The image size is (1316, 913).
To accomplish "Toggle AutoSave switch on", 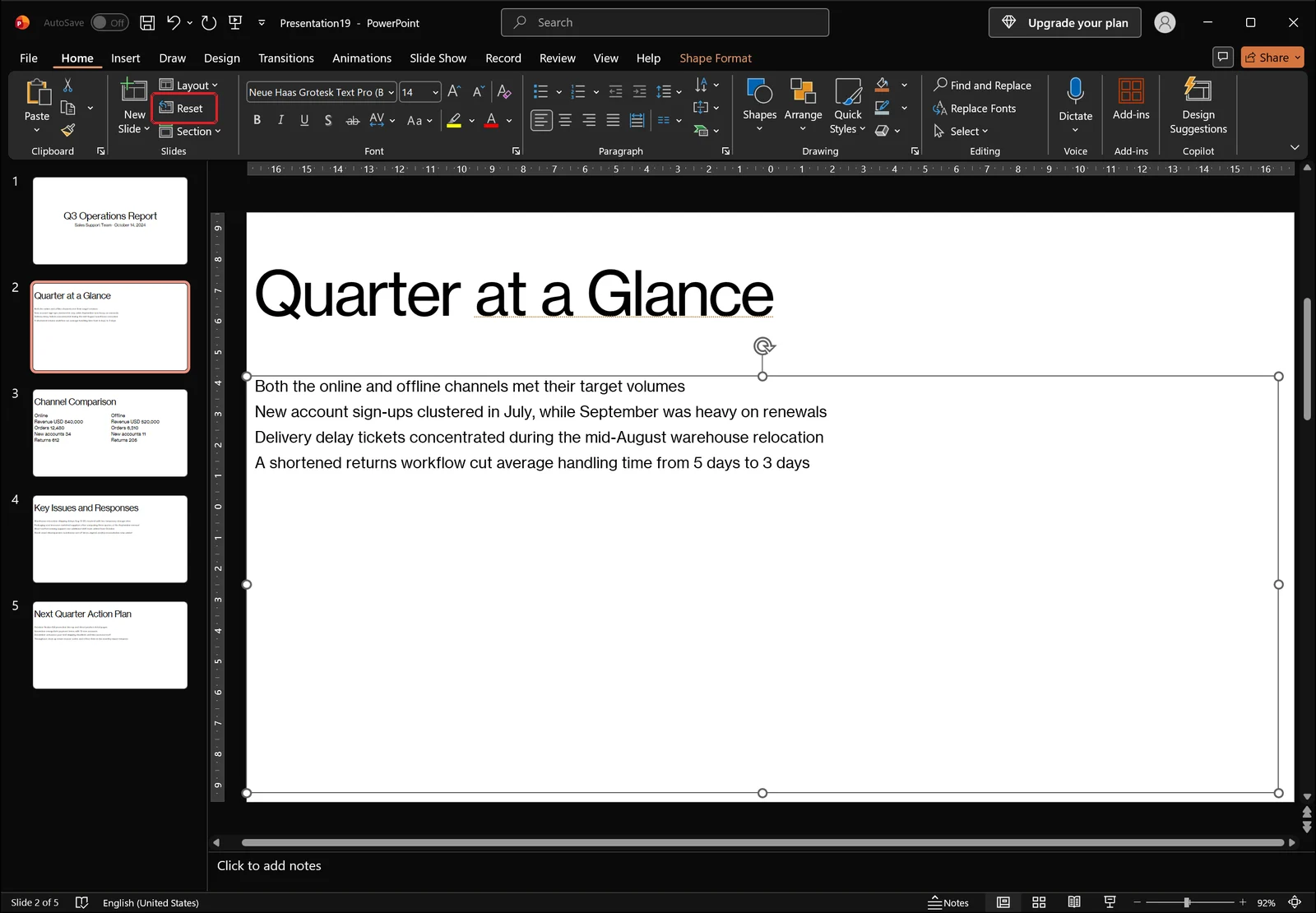I will [109, 23].
